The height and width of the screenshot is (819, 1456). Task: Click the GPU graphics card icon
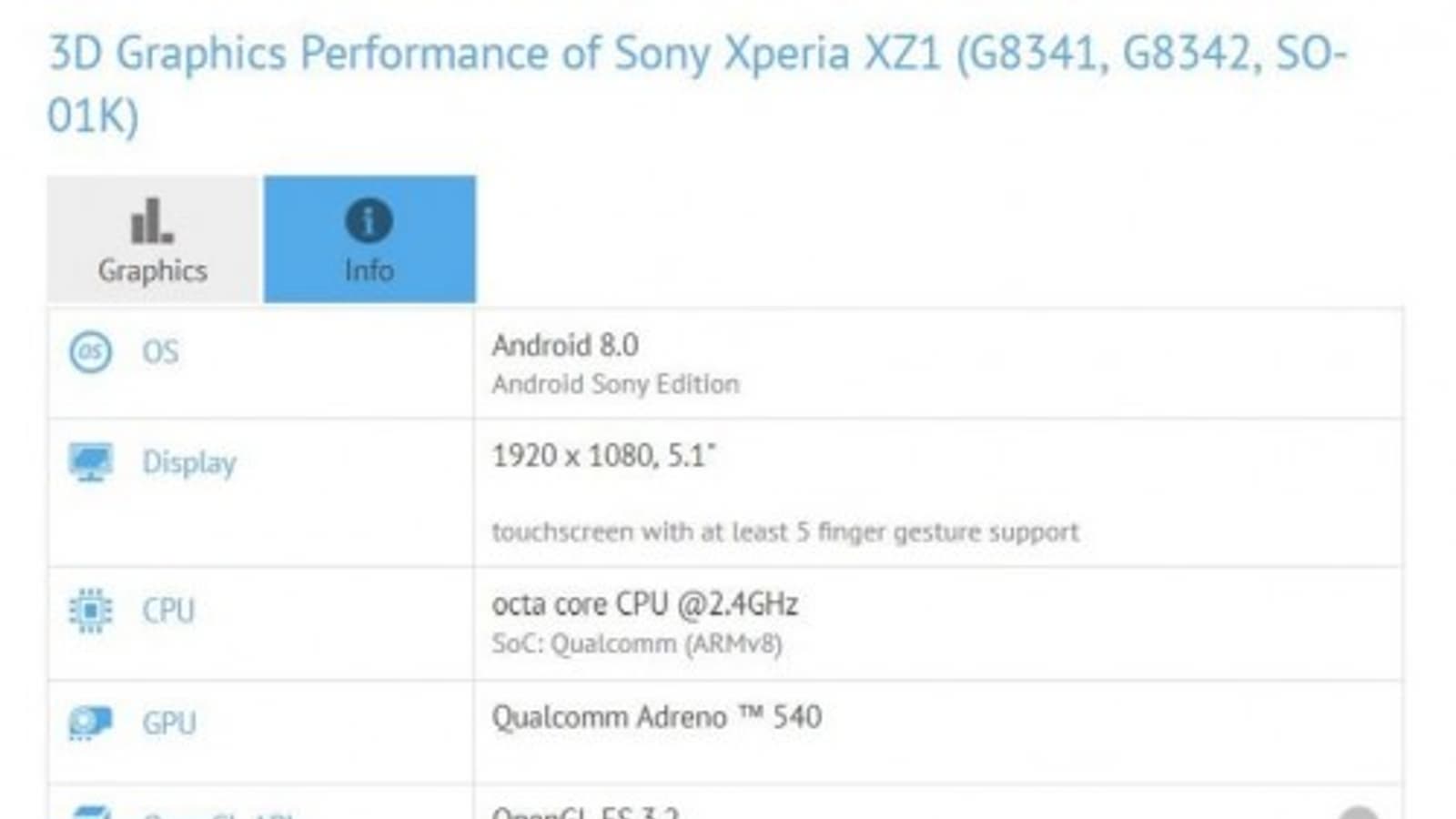click(90, 723)
